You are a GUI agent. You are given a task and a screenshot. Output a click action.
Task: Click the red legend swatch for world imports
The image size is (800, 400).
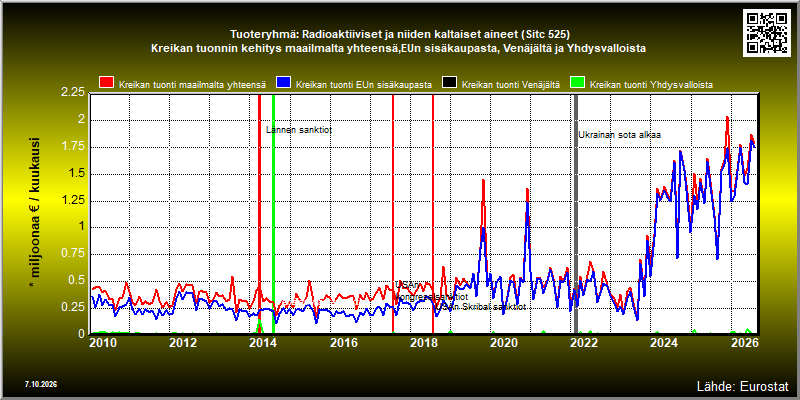pos(106,83)
